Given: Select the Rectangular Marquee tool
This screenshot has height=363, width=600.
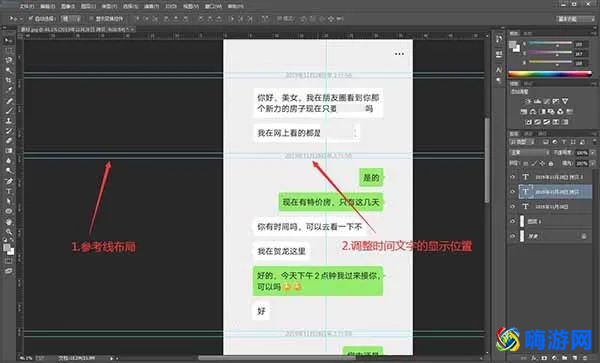Looking at the screenshot, I should (8, 50).
